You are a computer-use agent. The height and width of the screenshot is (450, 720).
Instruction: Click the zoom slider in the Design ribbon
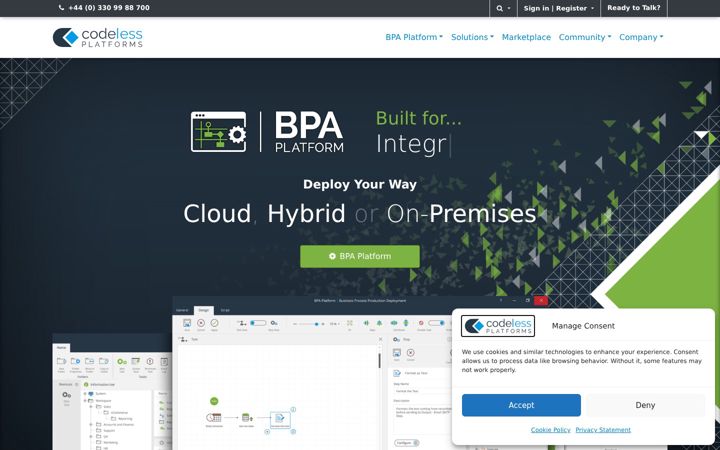click(309, 324)
